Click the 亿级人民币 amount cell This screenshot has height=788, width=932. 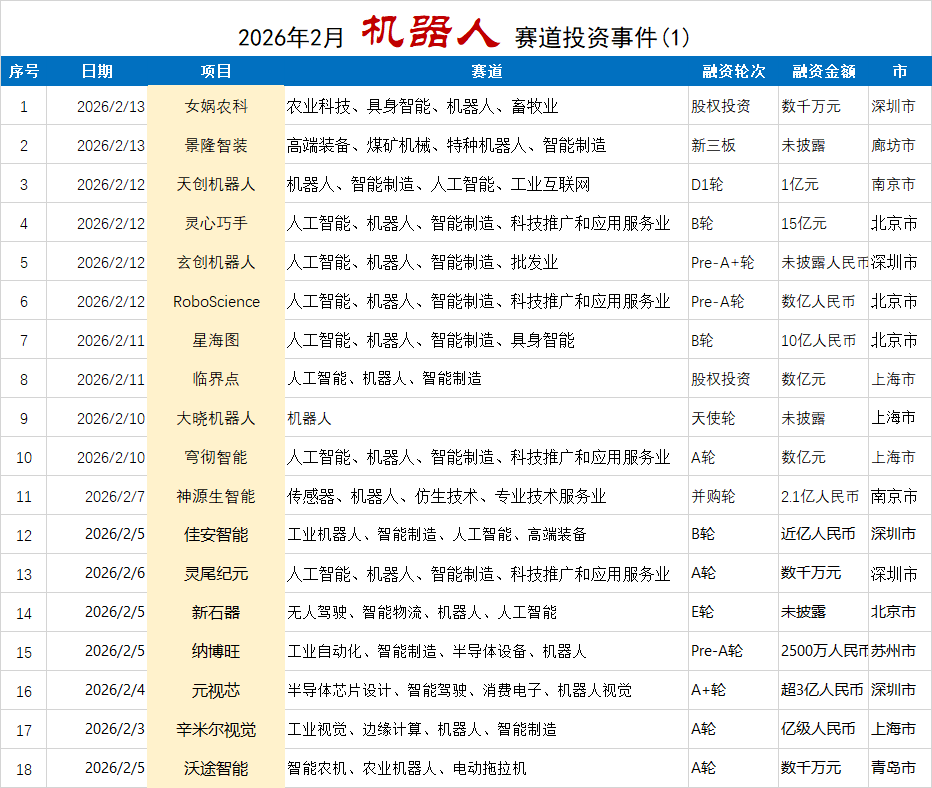click(x=823, y=730)
